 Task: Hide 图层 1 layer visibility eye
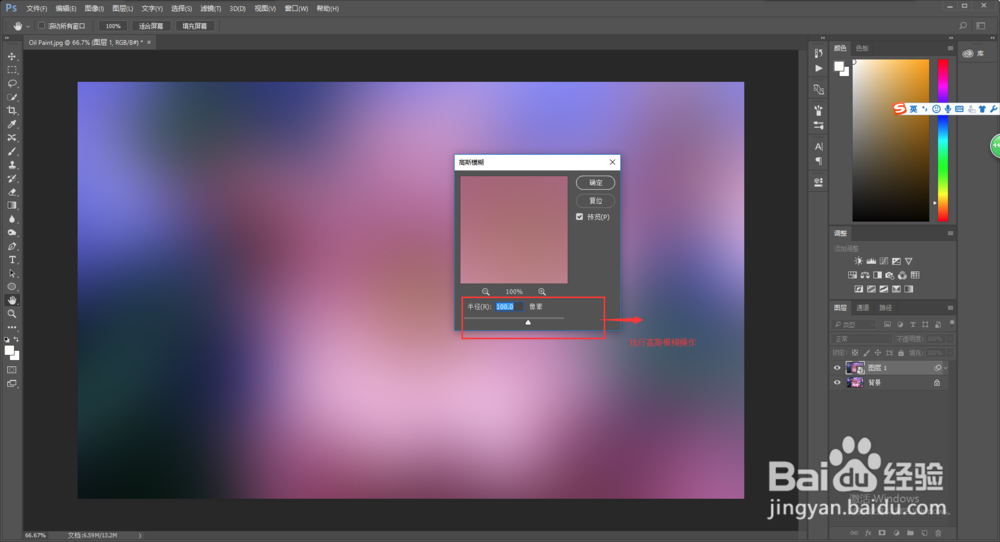(837, 368)
